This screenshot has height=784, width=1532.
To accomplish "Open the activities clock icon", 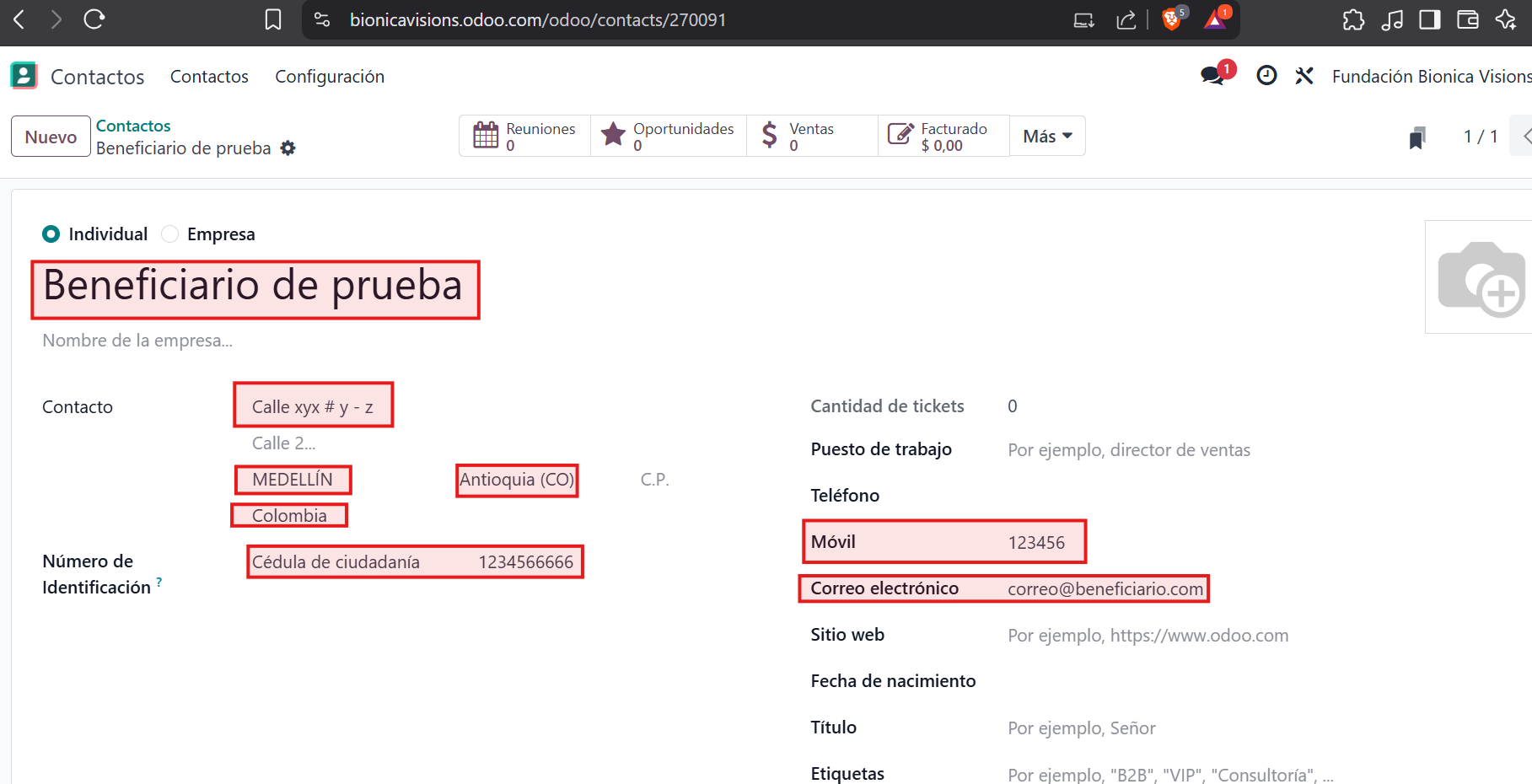I will [1266, 76].
